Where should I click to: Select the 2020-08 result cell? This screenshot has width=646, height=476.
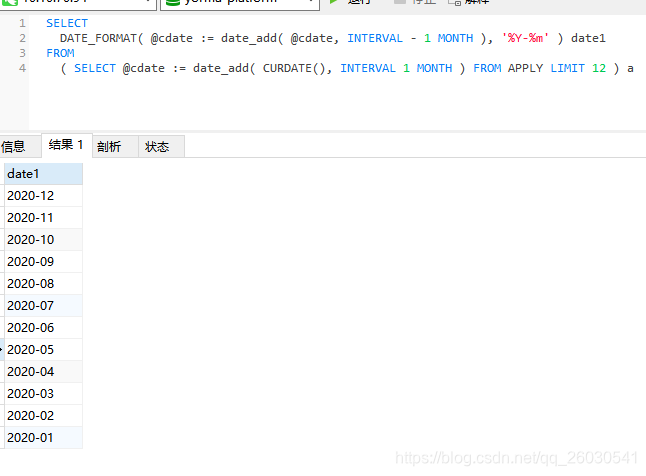43,284
